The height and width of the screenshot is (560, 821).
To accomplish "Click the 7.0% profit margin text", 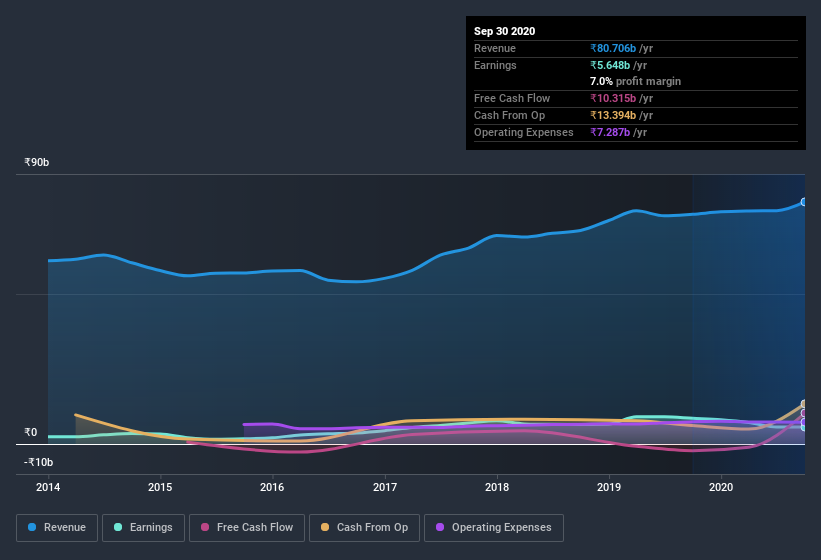I will (x=636, y=81).
